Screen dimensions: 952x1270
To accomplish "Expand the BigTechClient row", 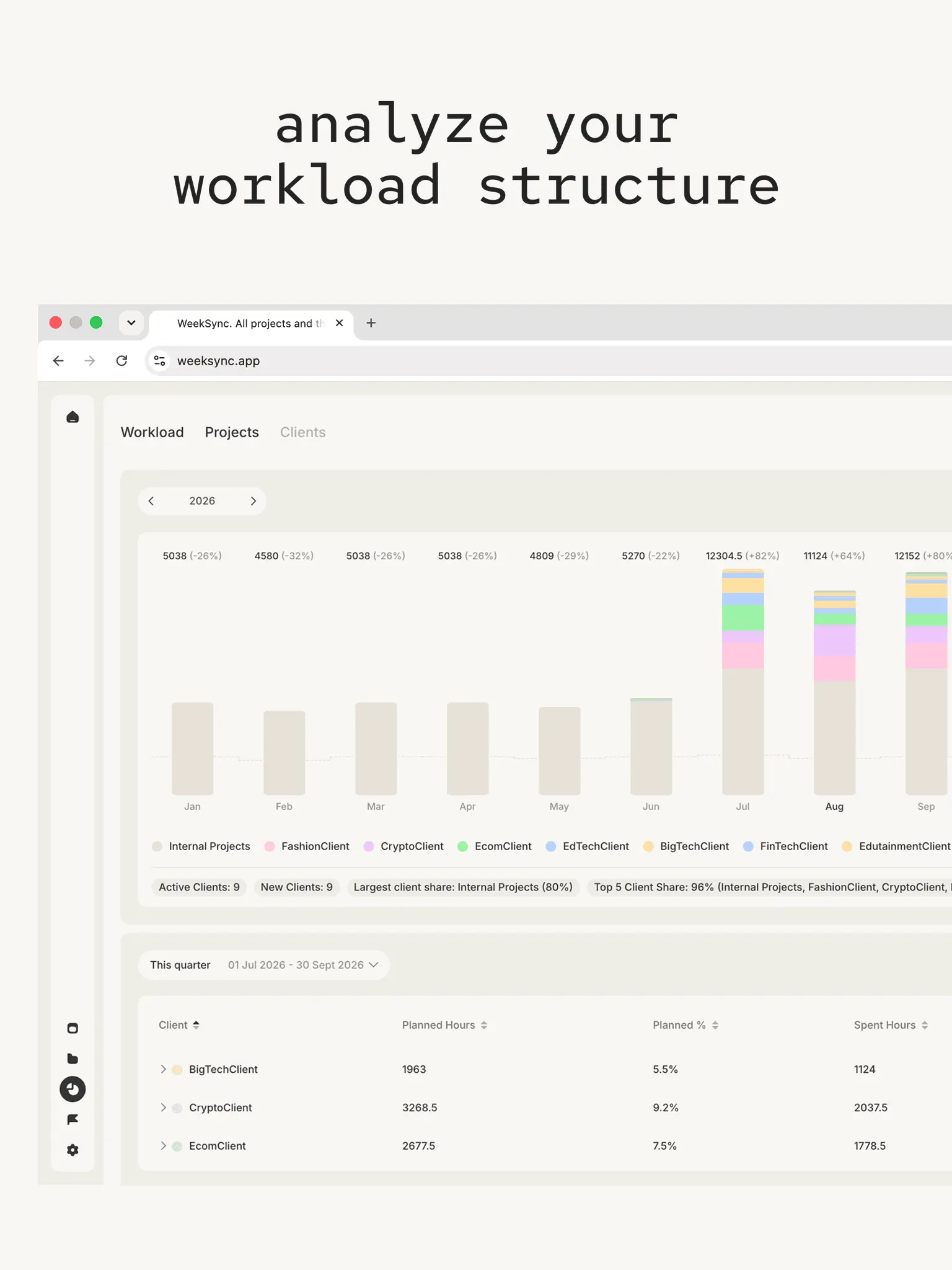I will [163, 1069].
